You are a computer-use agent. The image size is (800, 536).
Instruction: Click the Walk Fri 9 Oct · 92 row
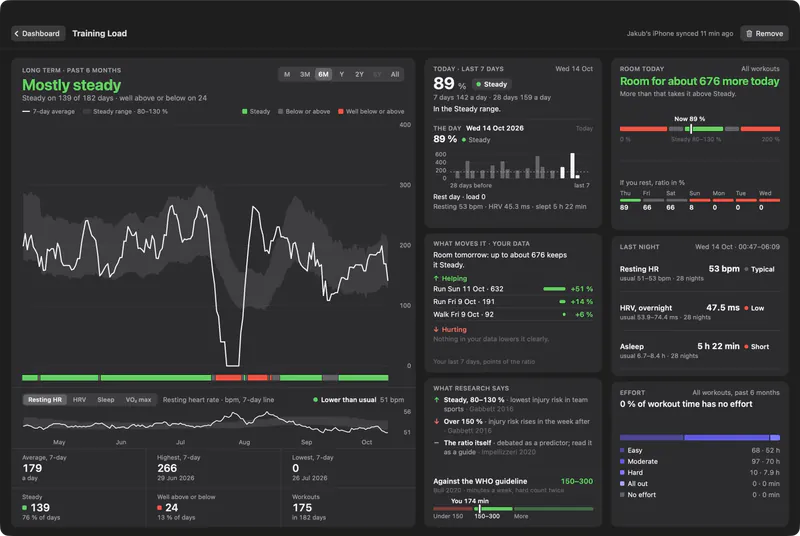[513, 315]
